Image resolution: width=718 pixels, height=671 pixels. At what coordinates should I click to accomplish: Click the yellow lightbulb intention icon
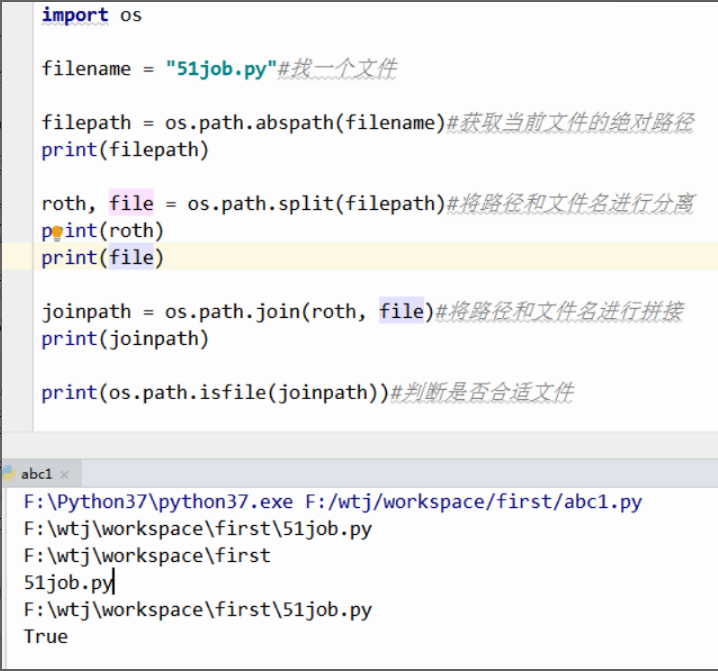click(x=57, y=233)
